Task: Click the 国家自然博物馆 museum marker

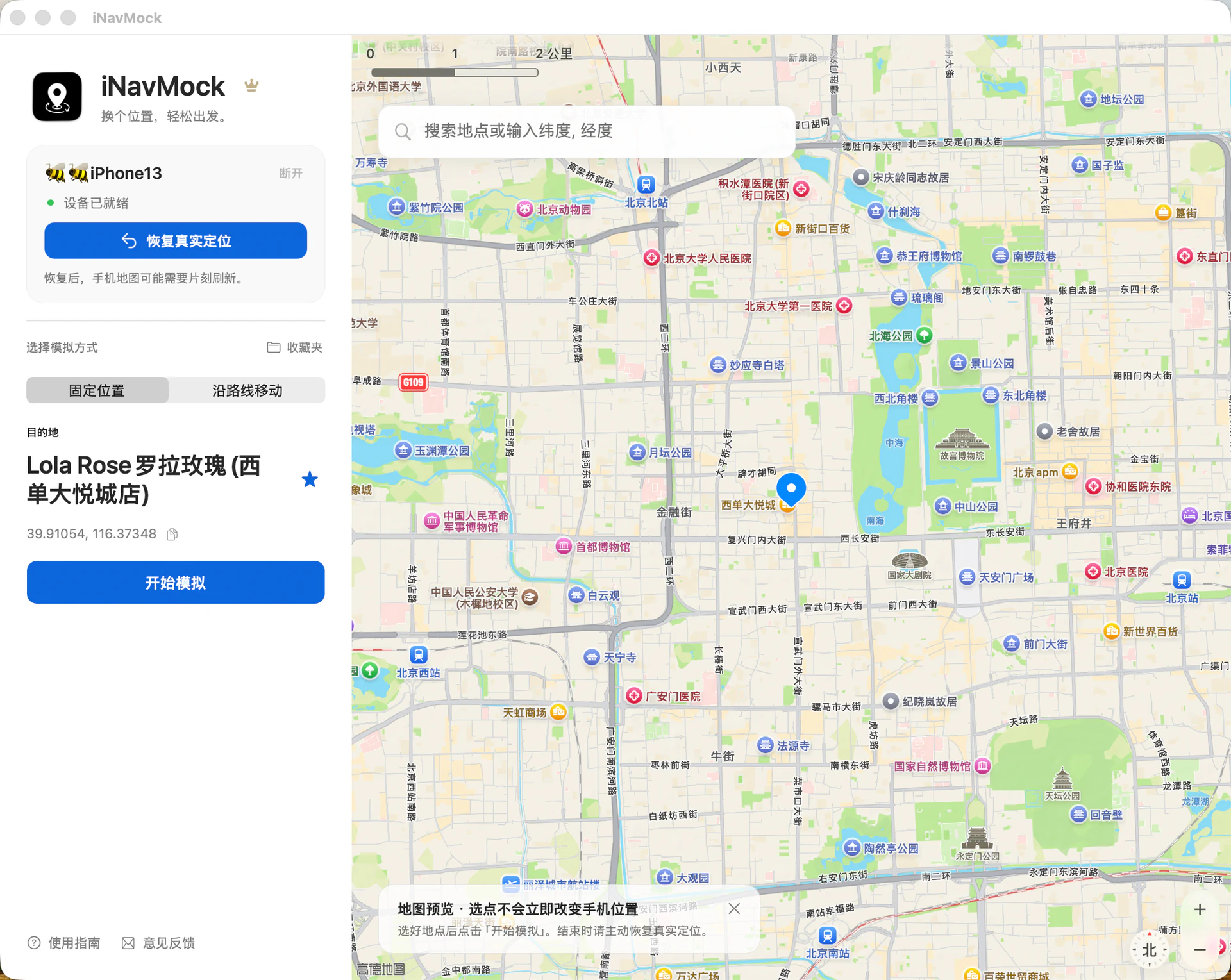Action: click(982, 766)
